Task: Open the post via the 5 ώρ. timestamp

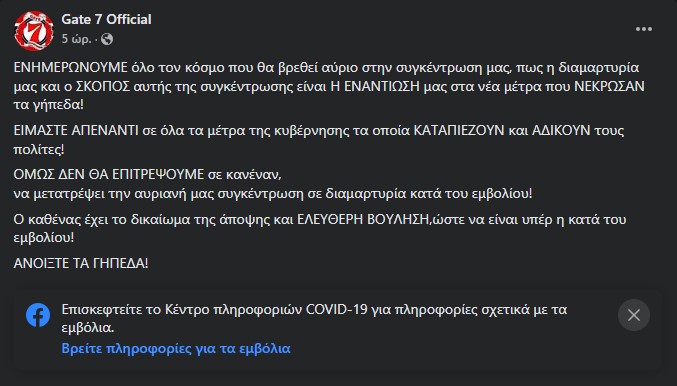Action: point(76,39)
